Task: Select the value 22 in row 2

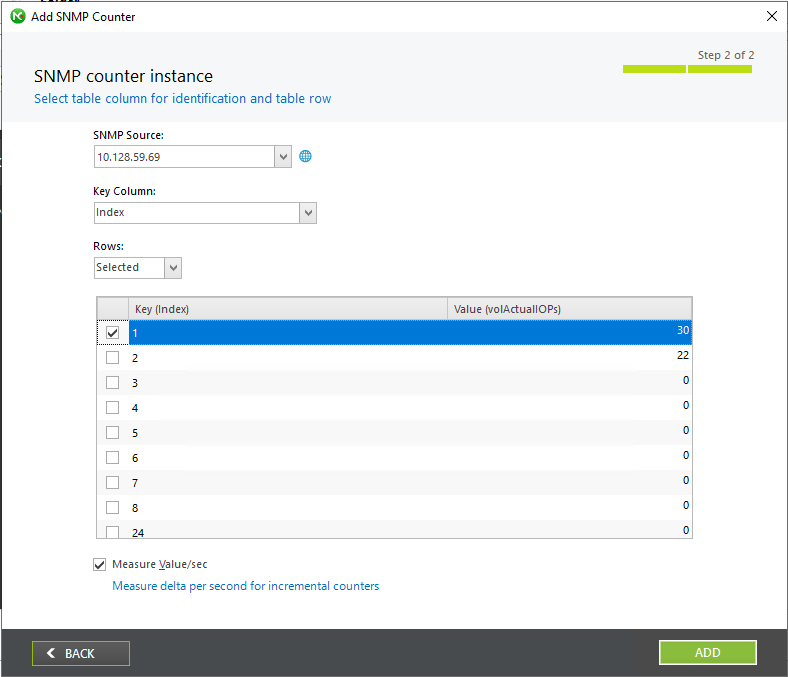Action: pos(682,355)
